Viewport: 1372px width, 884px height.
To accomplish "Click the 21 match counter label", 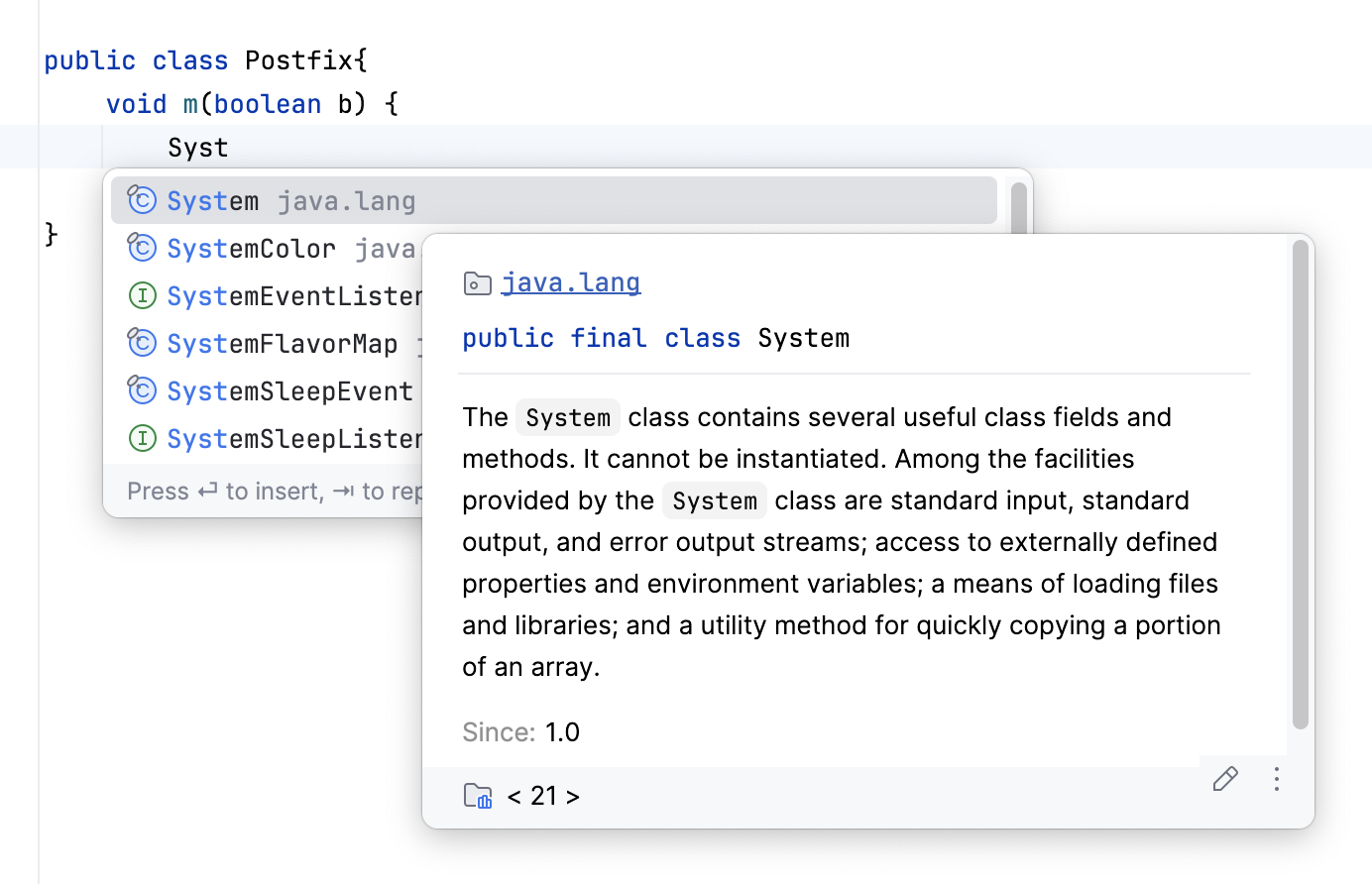I will pyautogui.click(x=544, y=796).
